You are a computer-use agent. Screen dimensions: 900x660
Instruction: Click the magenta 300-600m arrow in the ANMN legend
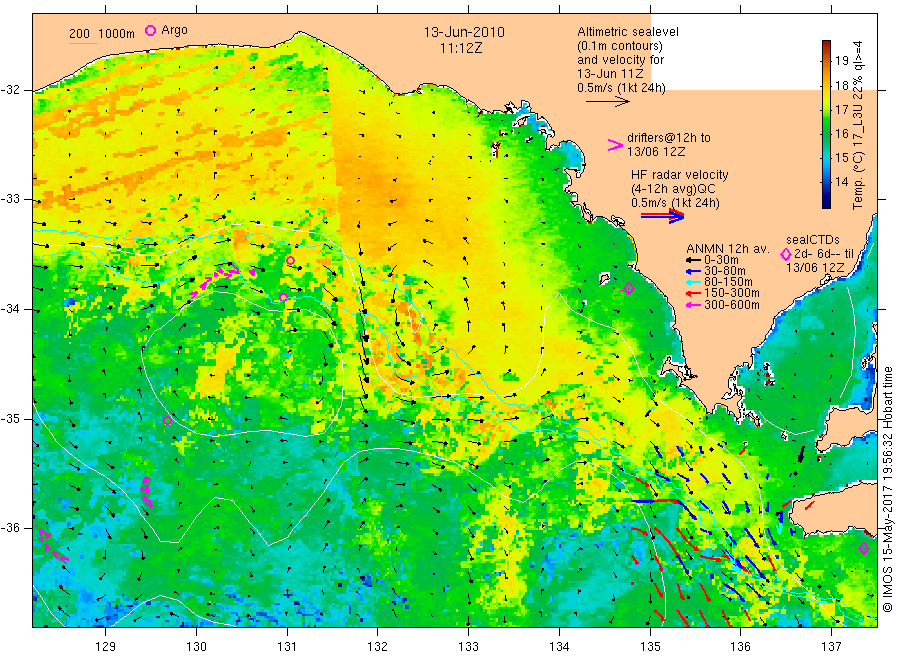pyautogui.click(x=693, y=305)
